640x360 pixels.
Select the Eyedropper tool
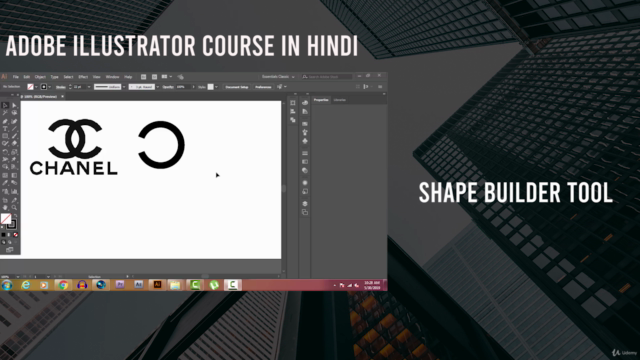click(x=5, y=183)
